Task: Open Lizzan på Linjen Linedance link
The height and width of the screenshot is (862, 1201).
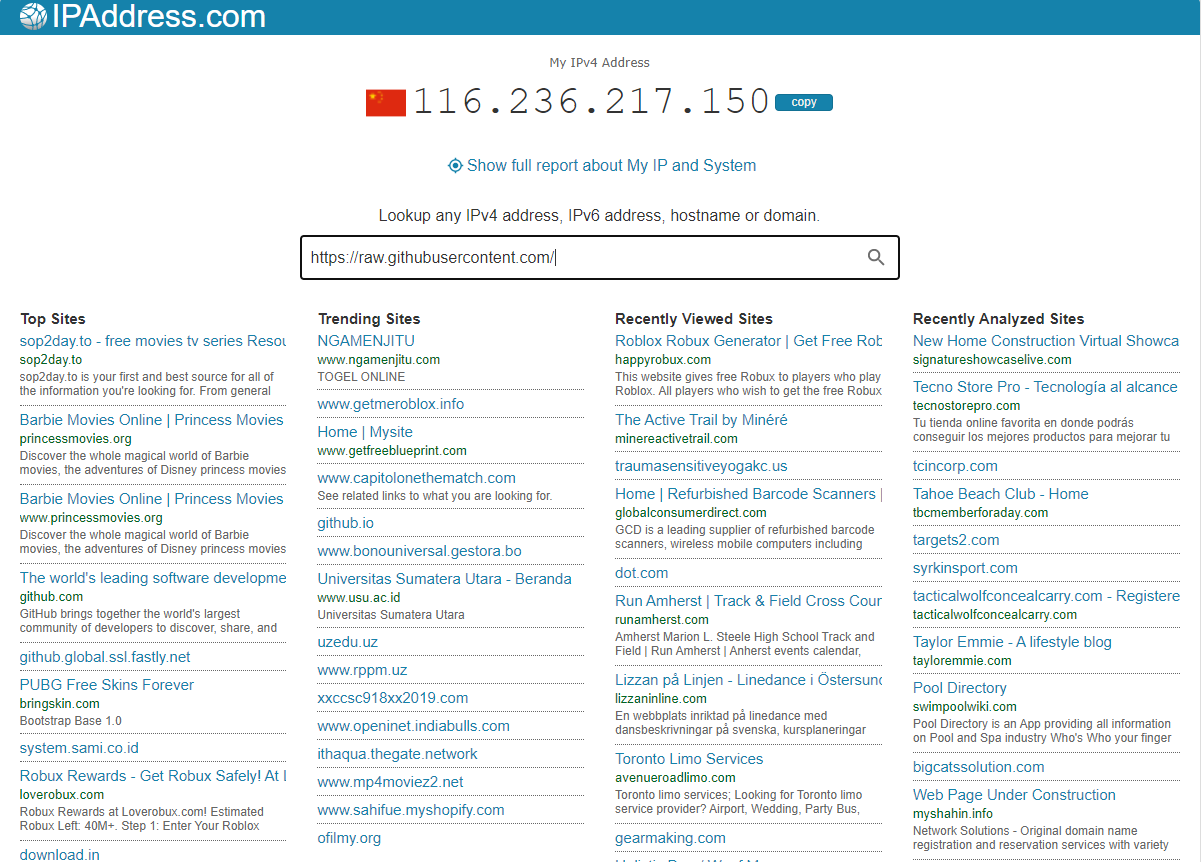Action: [x=748, y=680]
